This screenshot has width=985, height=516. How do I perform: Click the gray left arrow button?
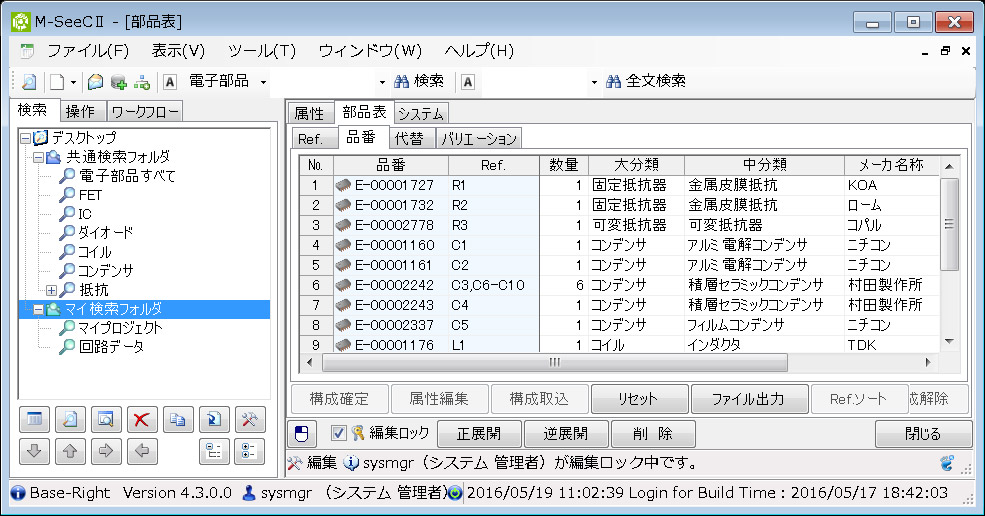click(x=142, y=451)
